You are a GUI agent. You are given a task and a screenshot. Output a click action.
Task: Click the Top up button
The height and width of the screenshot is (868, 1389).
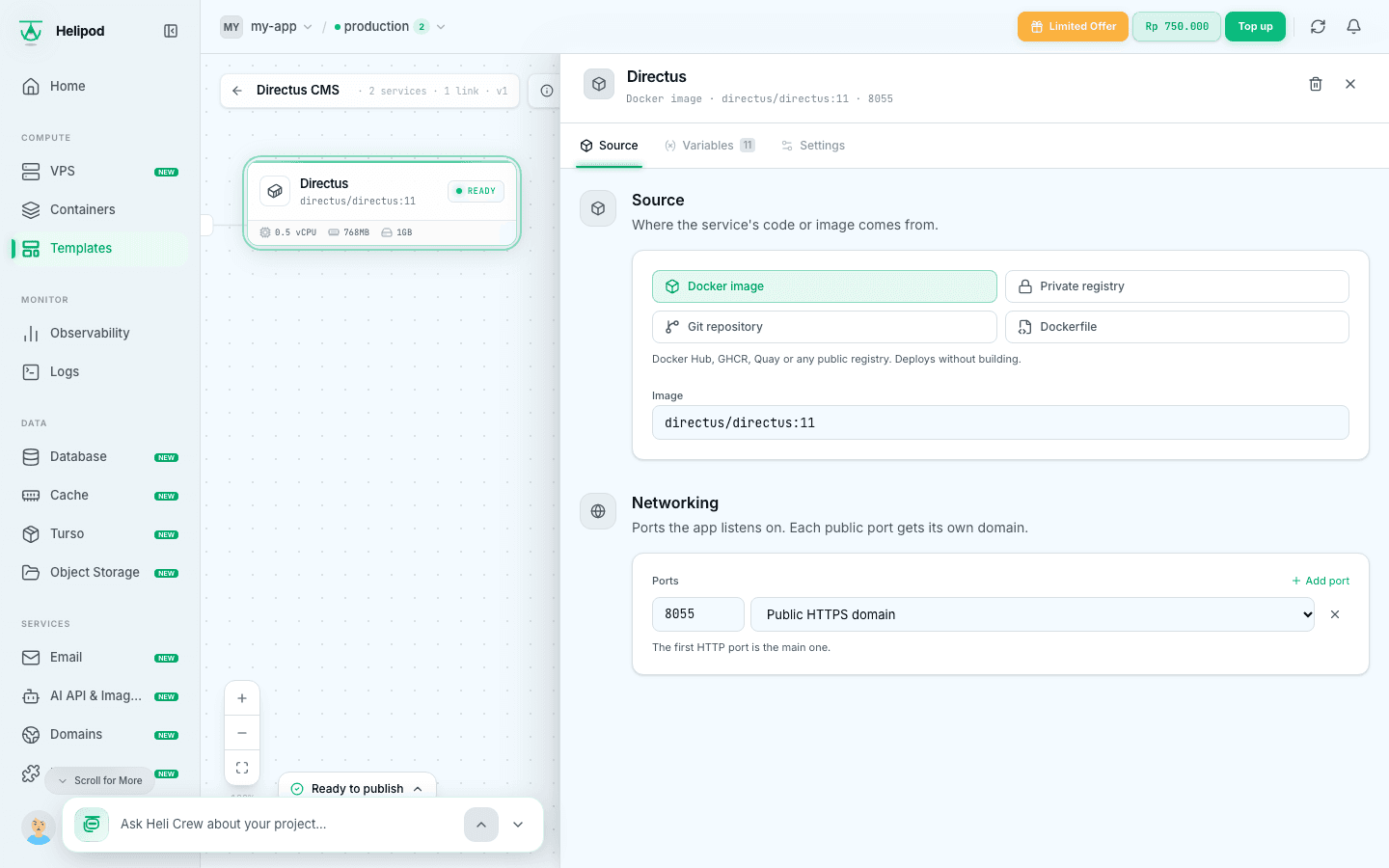click(1255, 27)
